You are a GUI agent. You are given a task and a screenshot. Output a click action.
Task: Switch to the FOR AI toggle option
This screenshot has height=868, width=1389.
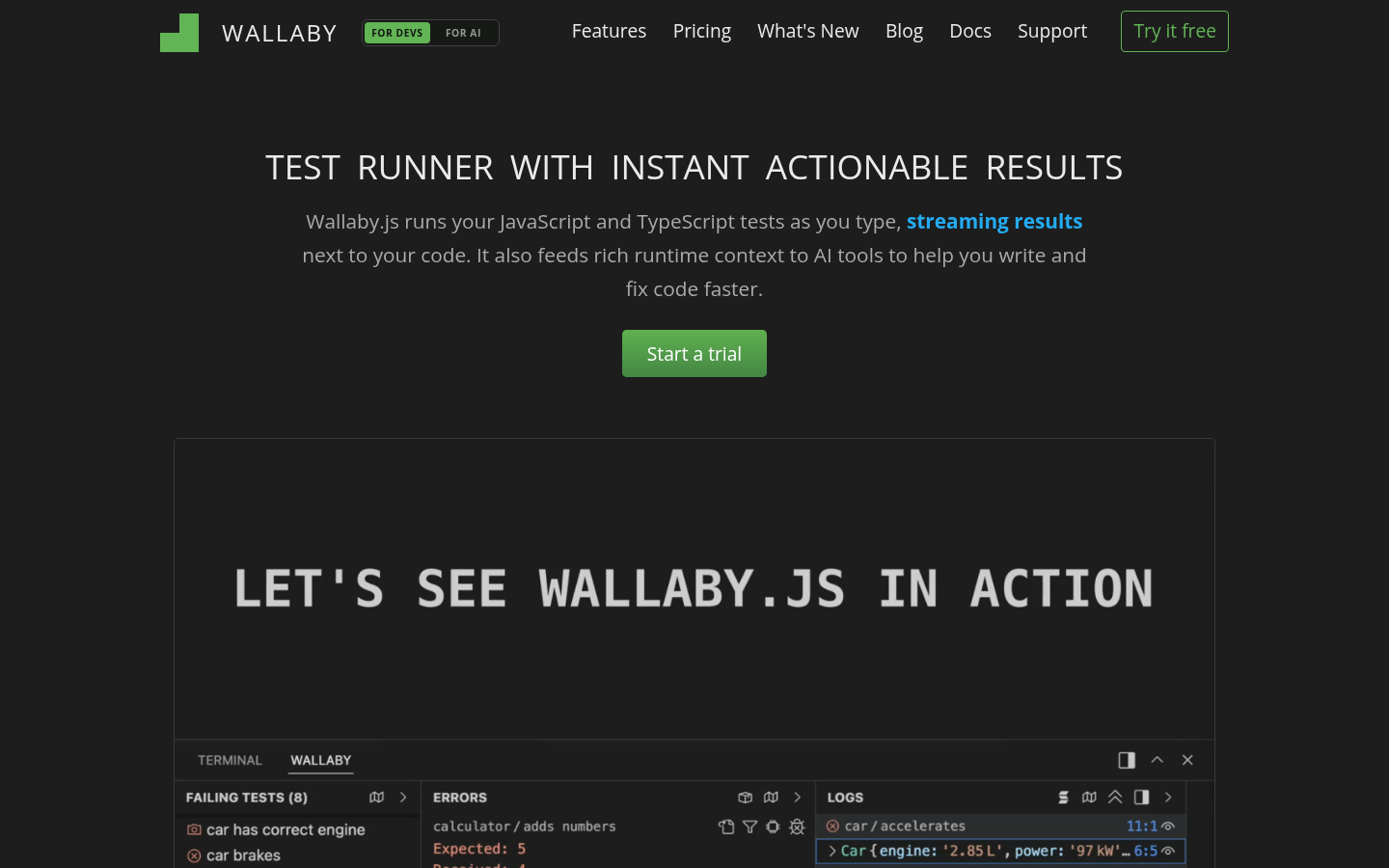(x=463, y=33)
